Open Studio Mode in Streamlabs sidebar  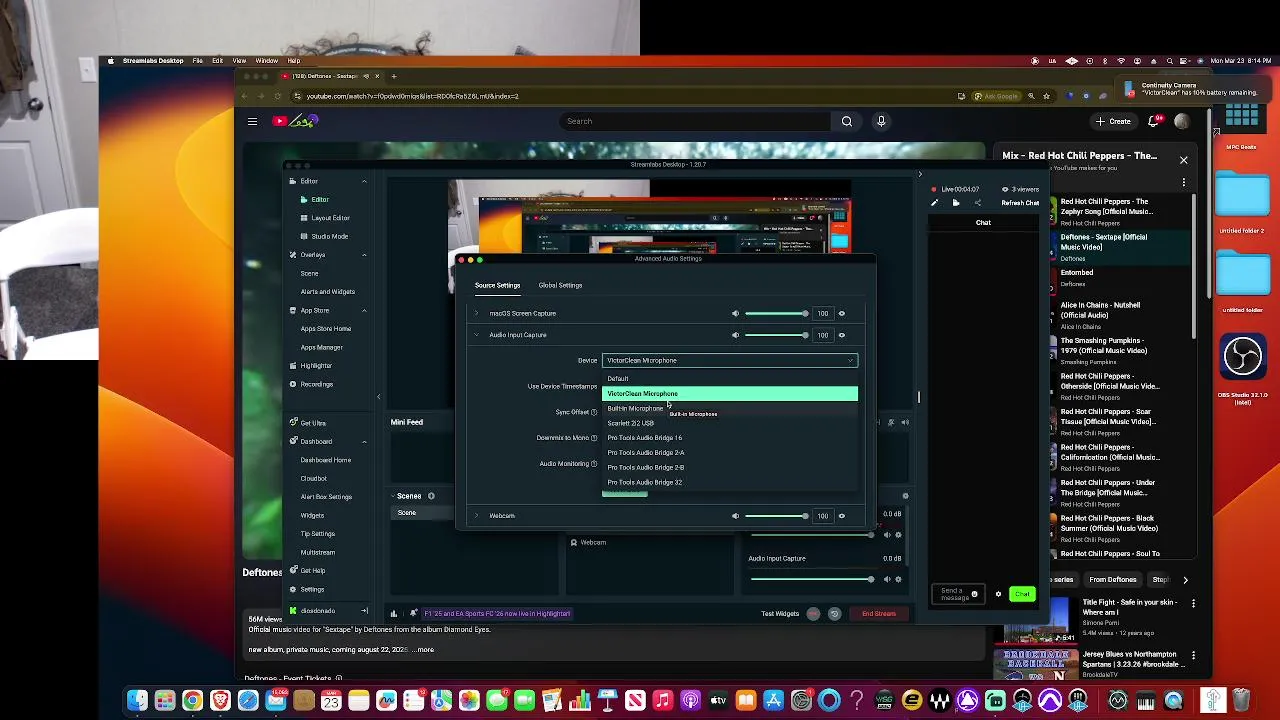329,236
